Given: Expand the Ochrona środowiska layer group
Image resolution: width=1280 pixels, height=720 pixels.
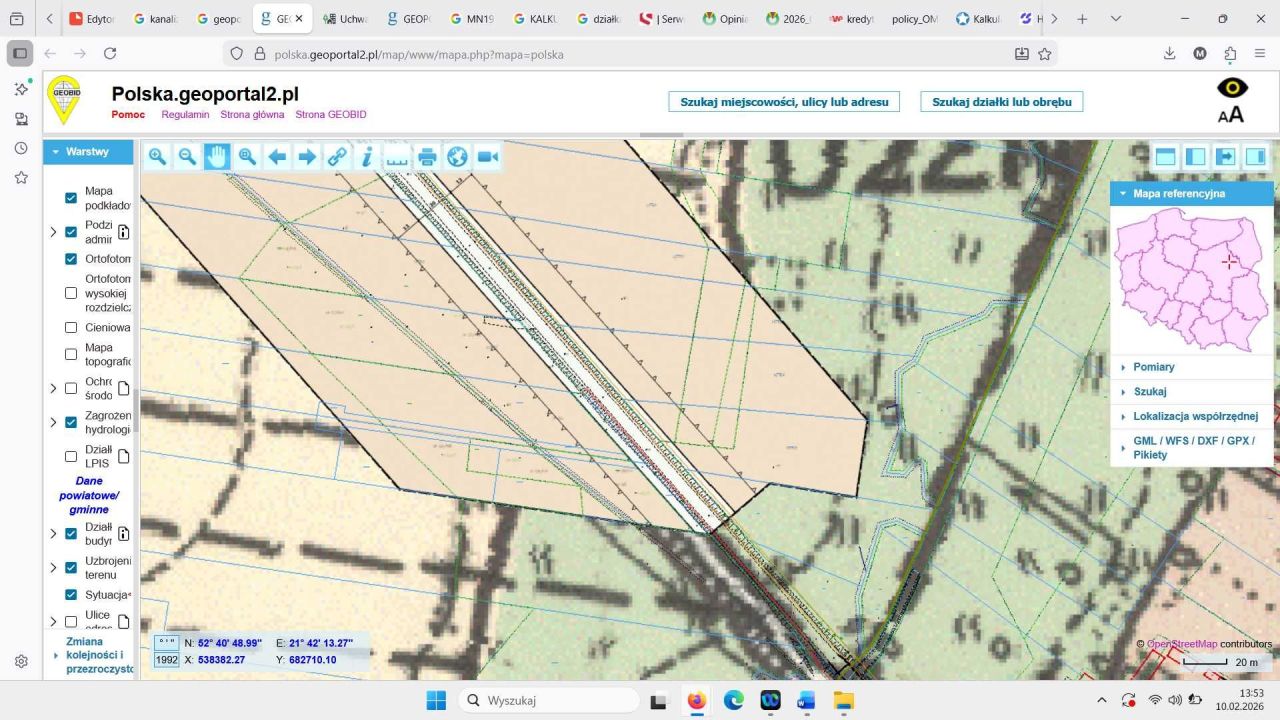Looking at the screenshot, I should click(x=53, y=388).
